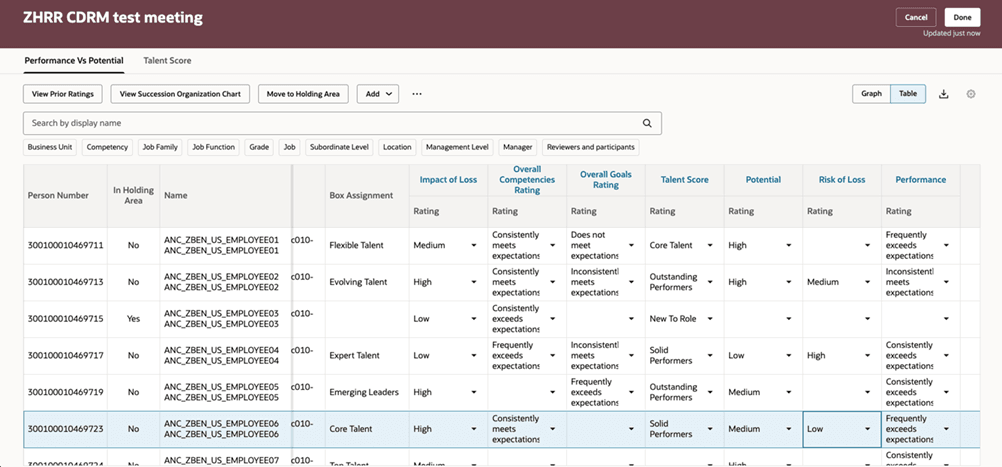Click person number 300100010469711

point(65,245)
